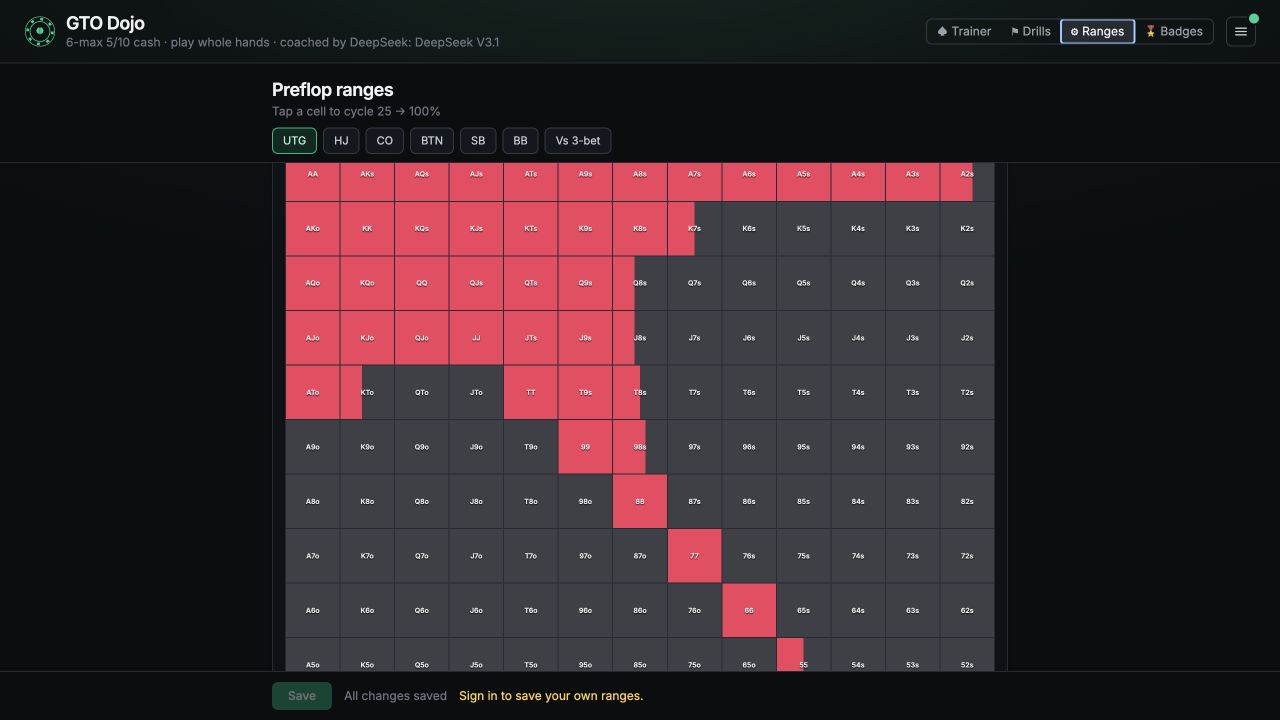Follow the Sign in link

pos(551,696)
